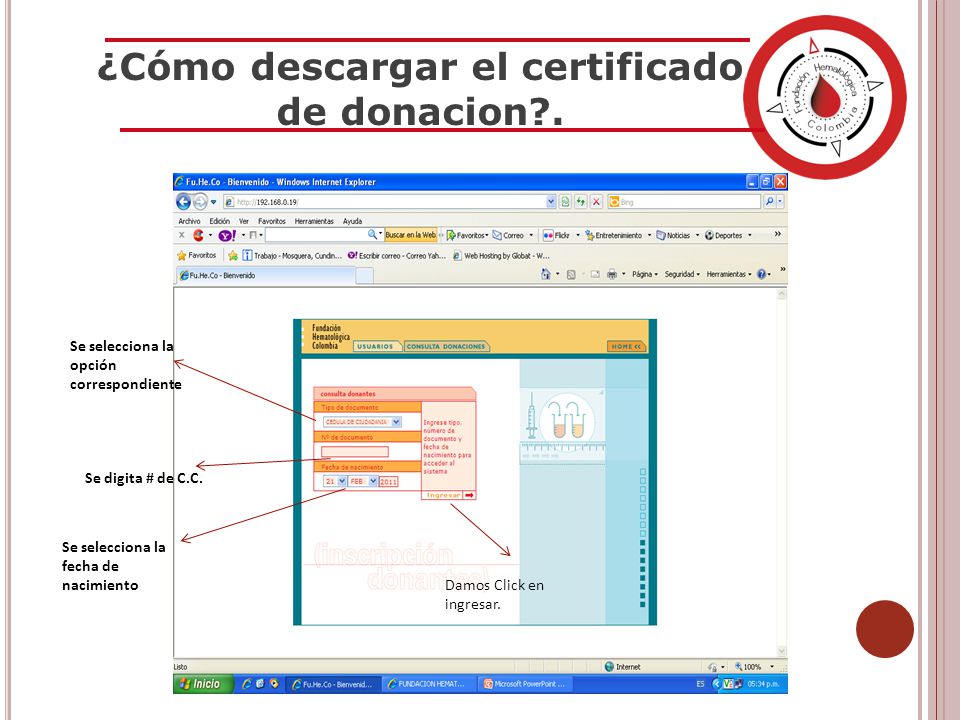
Task: Click the Favoritos star button
Action: [x=197, y=255]
